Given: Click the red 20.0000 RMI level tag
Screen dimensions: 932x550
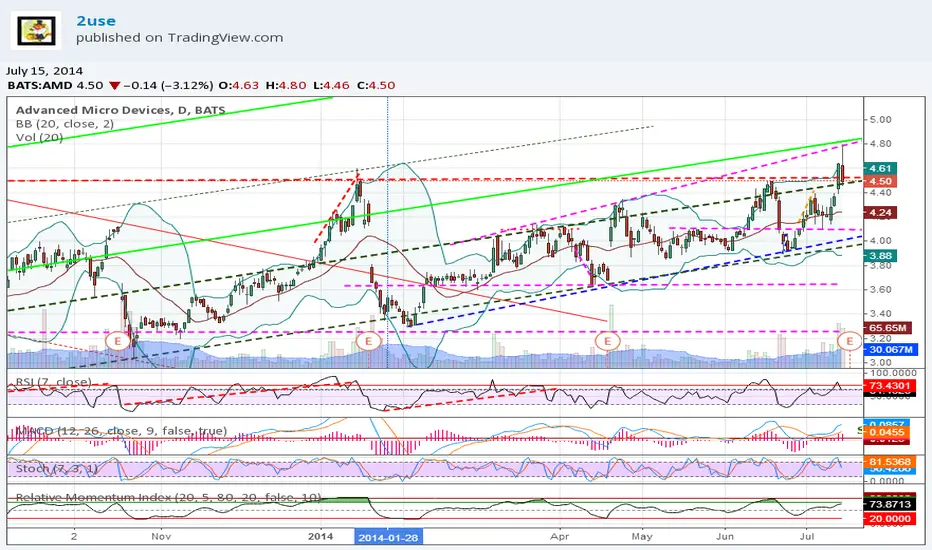Looking at the screenshot, I should tap(890, 518).
